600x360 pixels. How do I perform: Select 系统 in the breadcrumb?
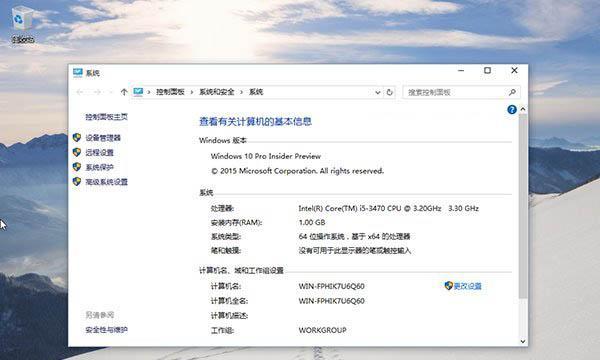pos(256,92)
